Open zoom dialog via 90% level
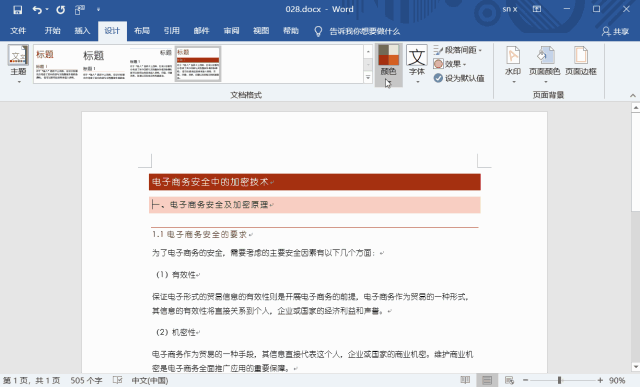This screenshot has height=387, width=640. (x=617, y=380)
